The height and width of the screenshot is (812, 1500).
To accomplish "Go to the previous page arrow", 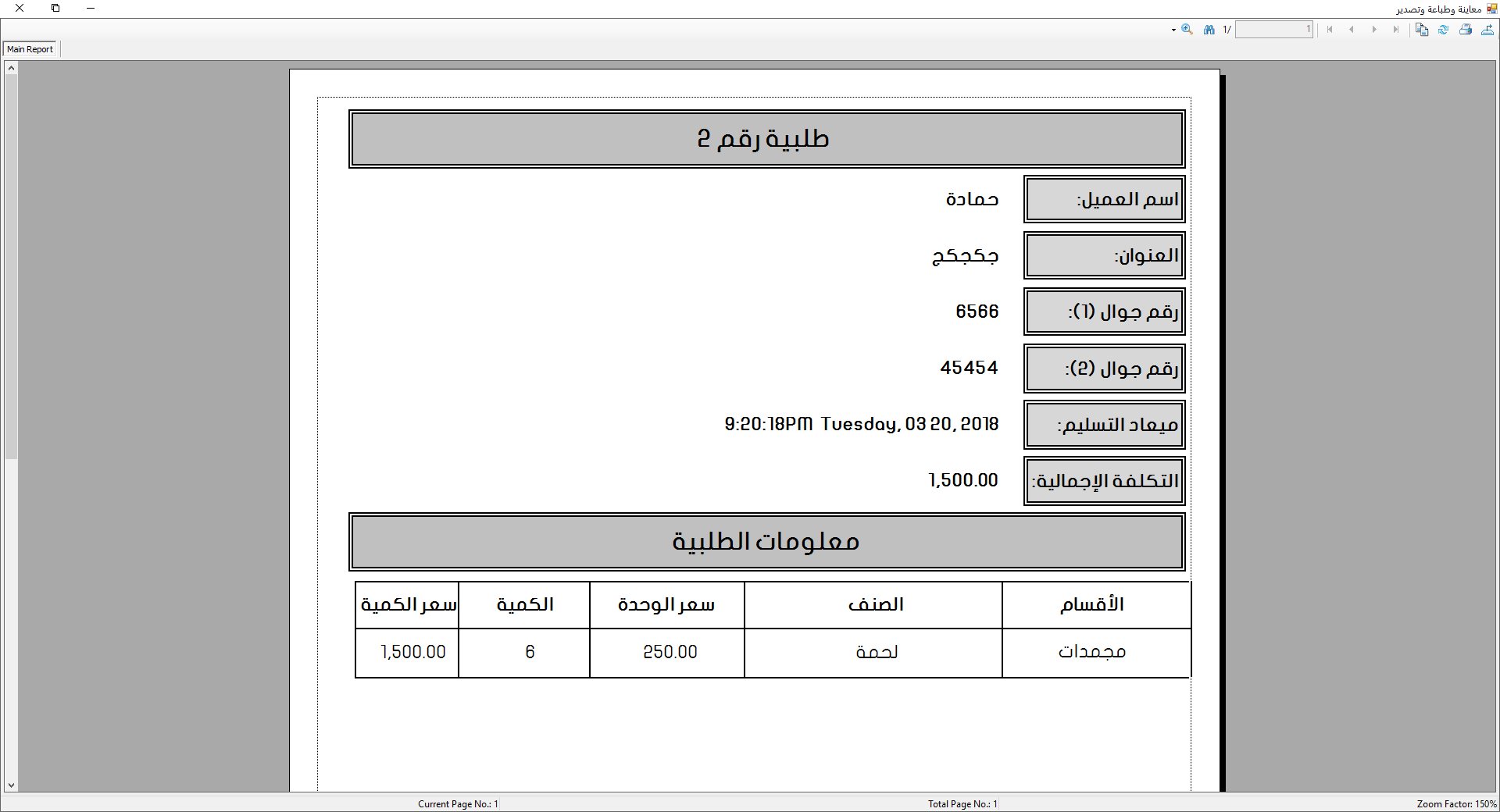I will tap(1352, 30).
